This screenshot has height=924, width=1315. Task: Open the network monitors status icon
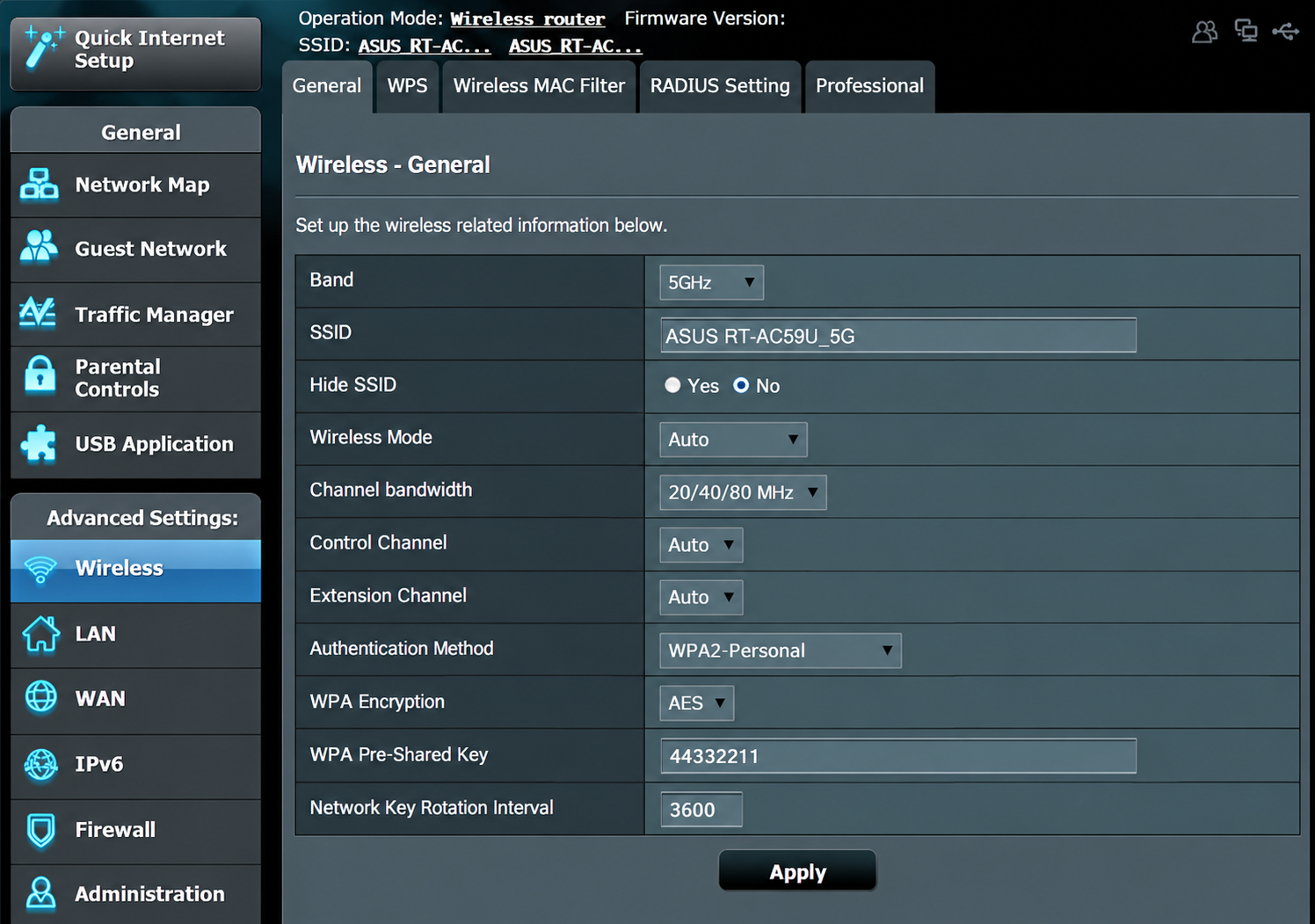point(1246,31)
